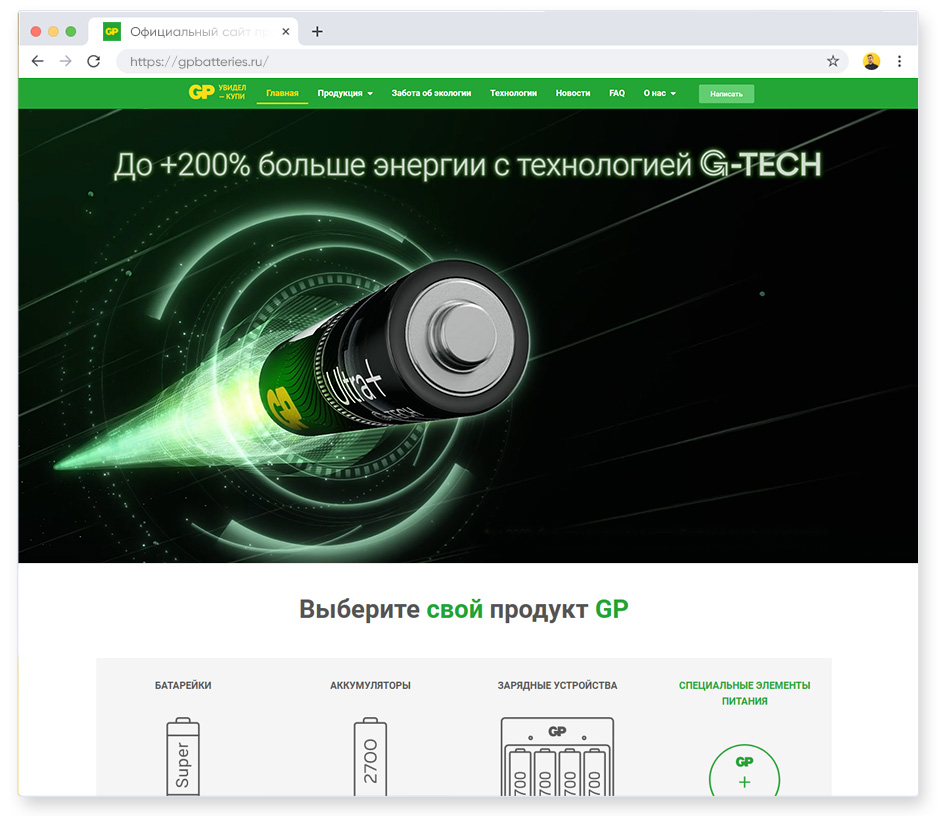Open the Новости menu item
The image size is (938, 816).
573,93
